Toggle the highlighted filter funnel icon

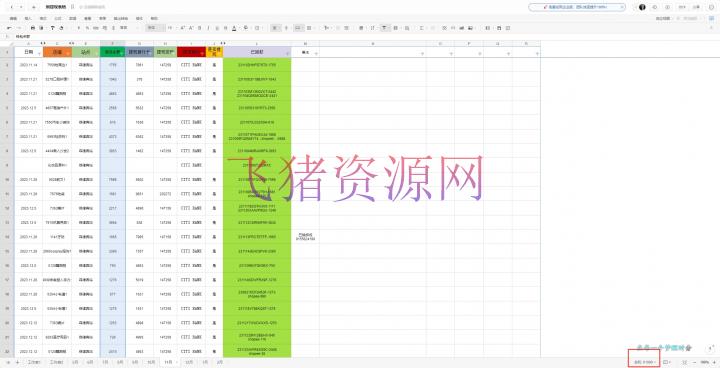[383, 28]
